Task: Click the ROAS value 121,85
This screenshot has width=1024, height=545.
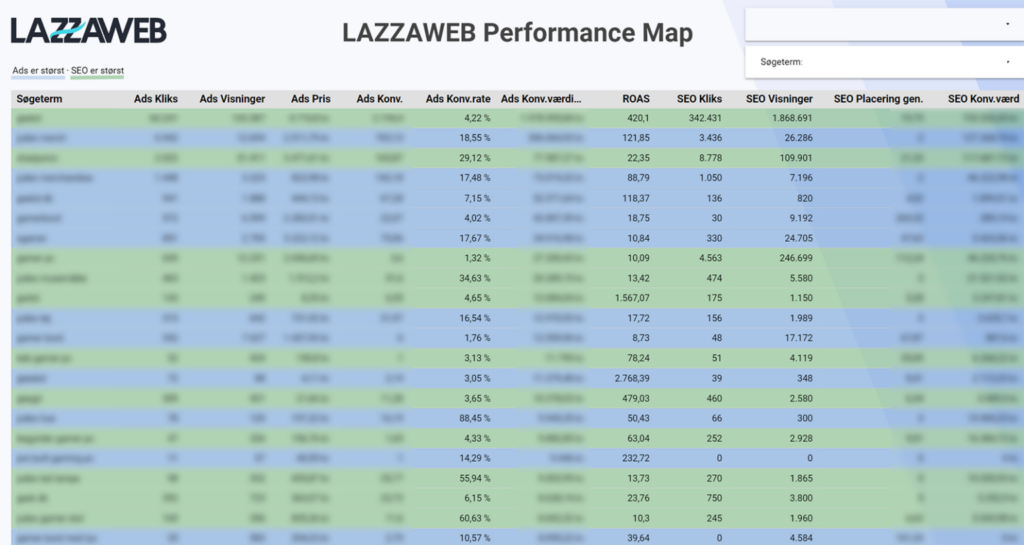Action: 636,138
